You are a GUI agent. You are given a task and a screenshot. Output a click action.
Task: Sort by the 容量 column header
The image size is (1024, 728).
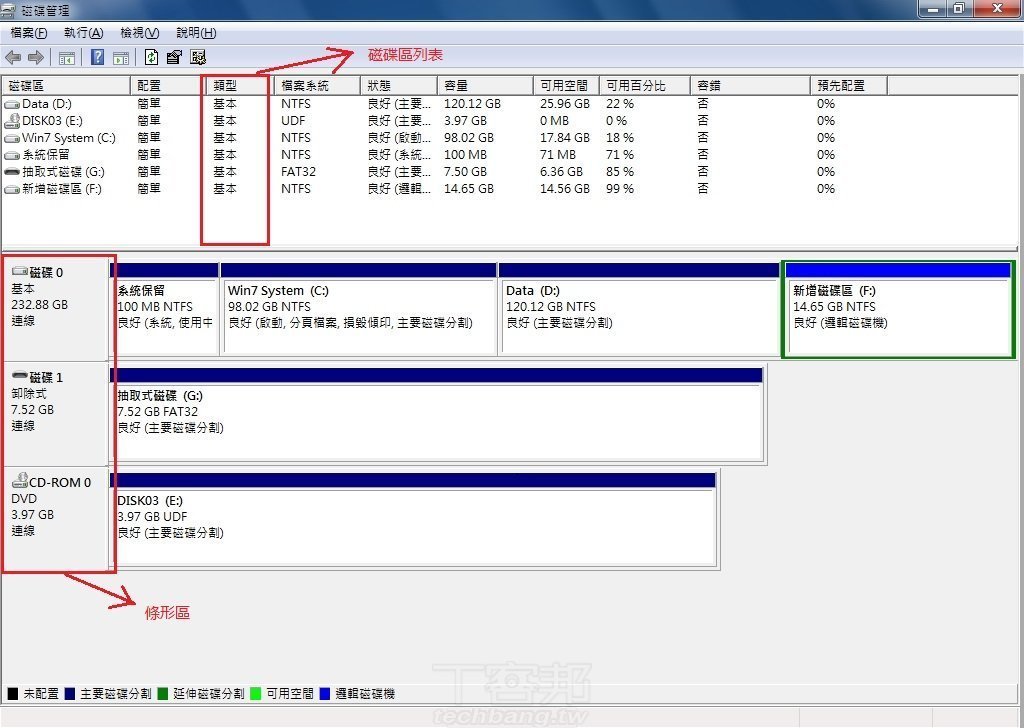[485, 86]
